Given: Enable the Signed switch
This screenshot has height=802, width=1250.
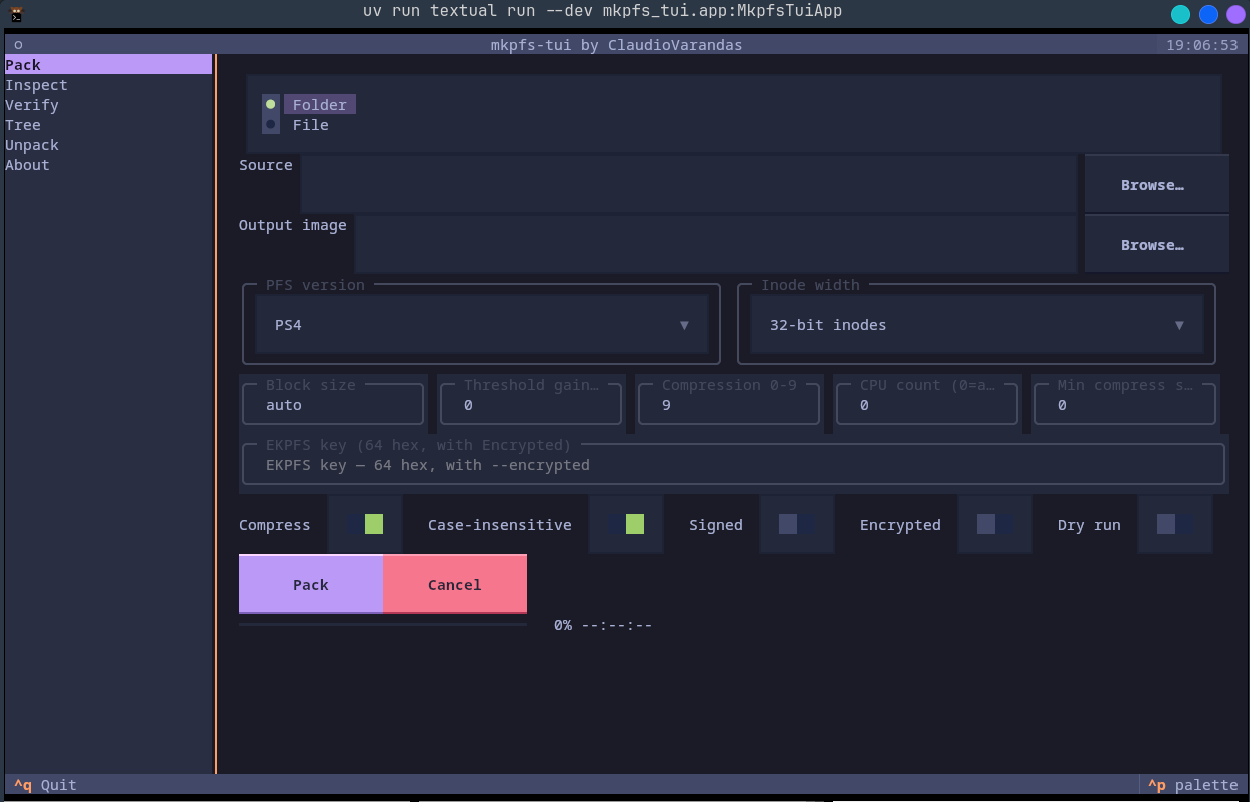Looking at the screenshot, I should (797, 524).
